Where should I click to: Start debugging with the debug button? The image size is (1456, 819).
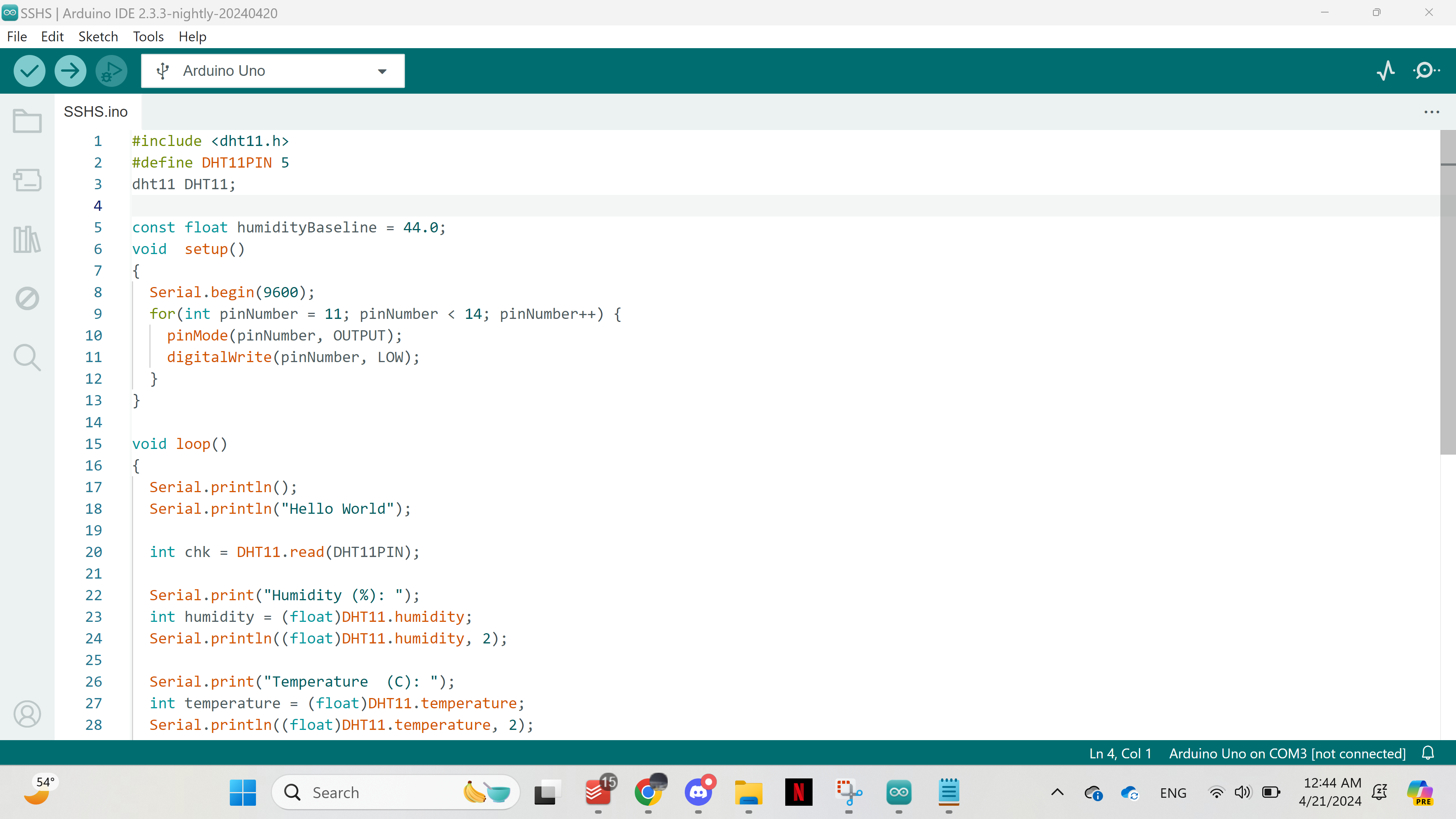111,71
